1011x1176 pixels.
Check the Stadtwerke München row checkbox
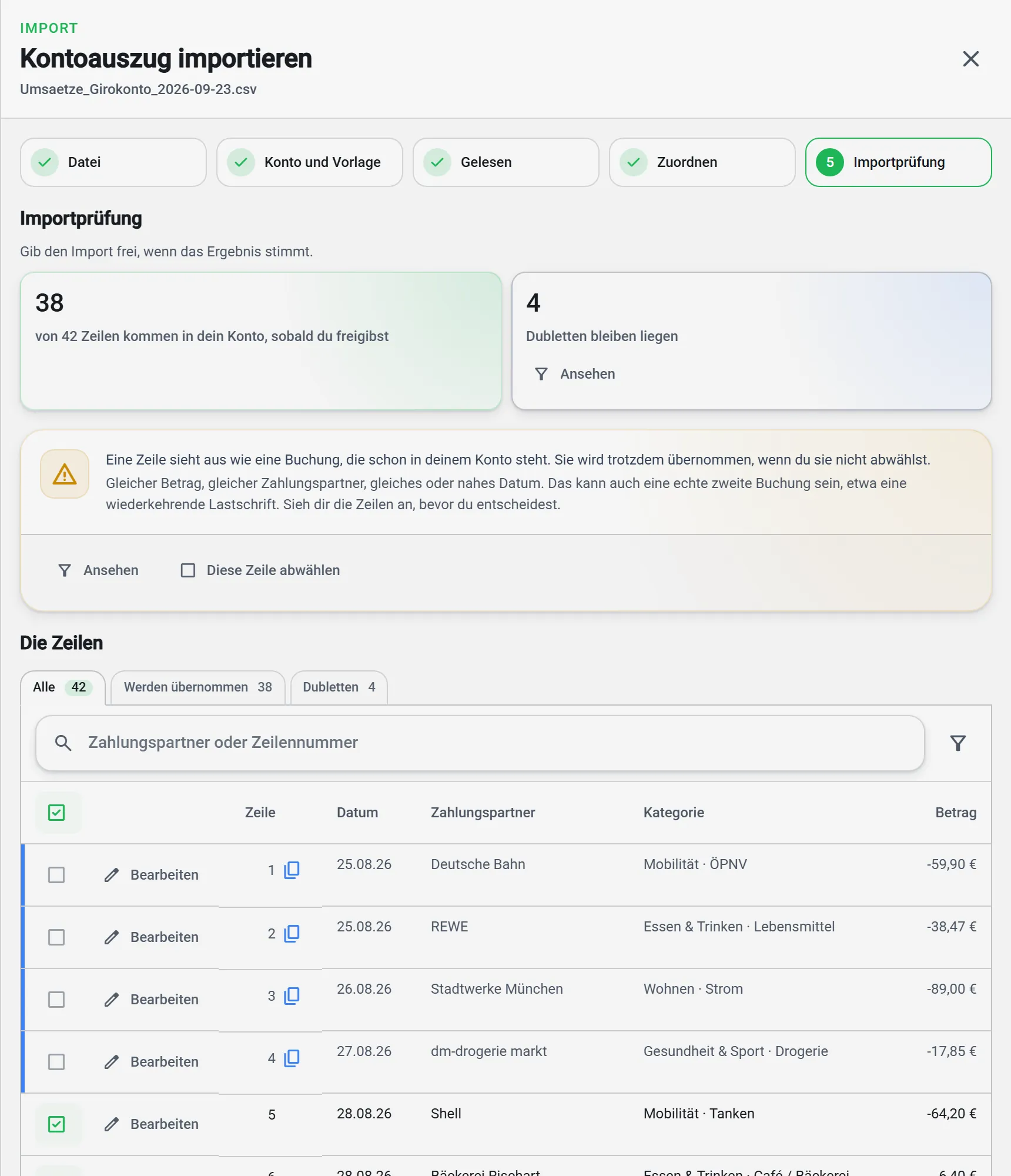56,1000
